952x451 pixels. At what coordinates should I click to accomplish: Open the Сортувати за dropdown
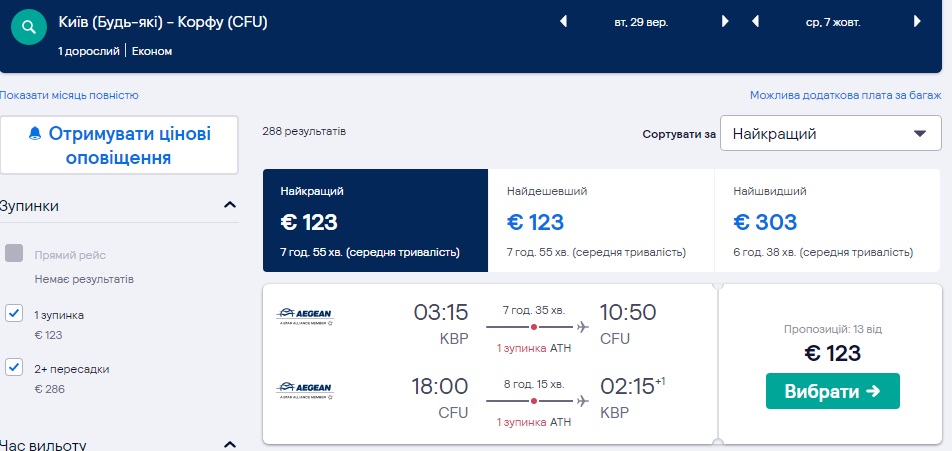click(830, 133)
